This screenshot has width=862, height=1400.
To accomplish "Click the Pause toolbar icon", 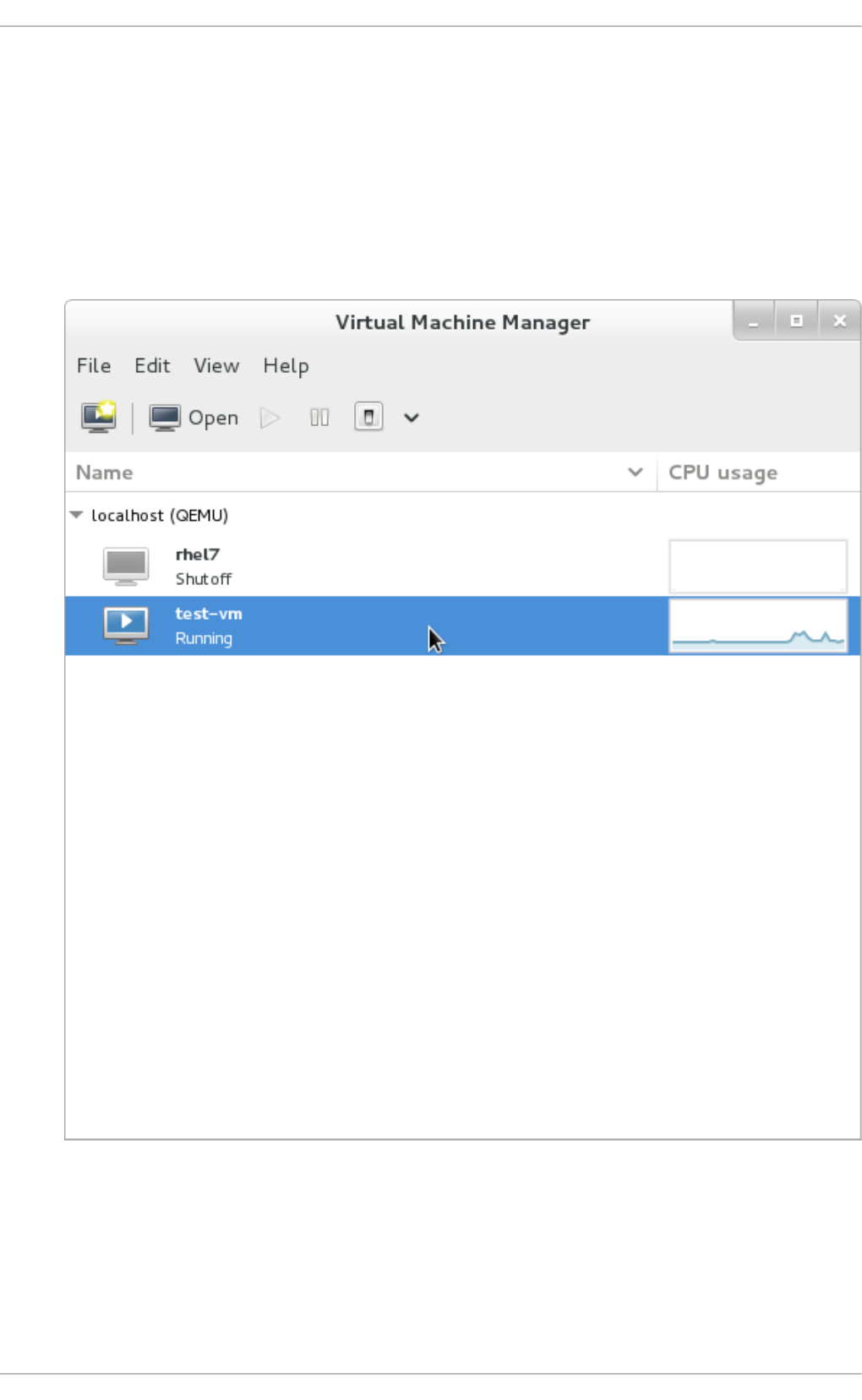I will click(x=319, y=418).
